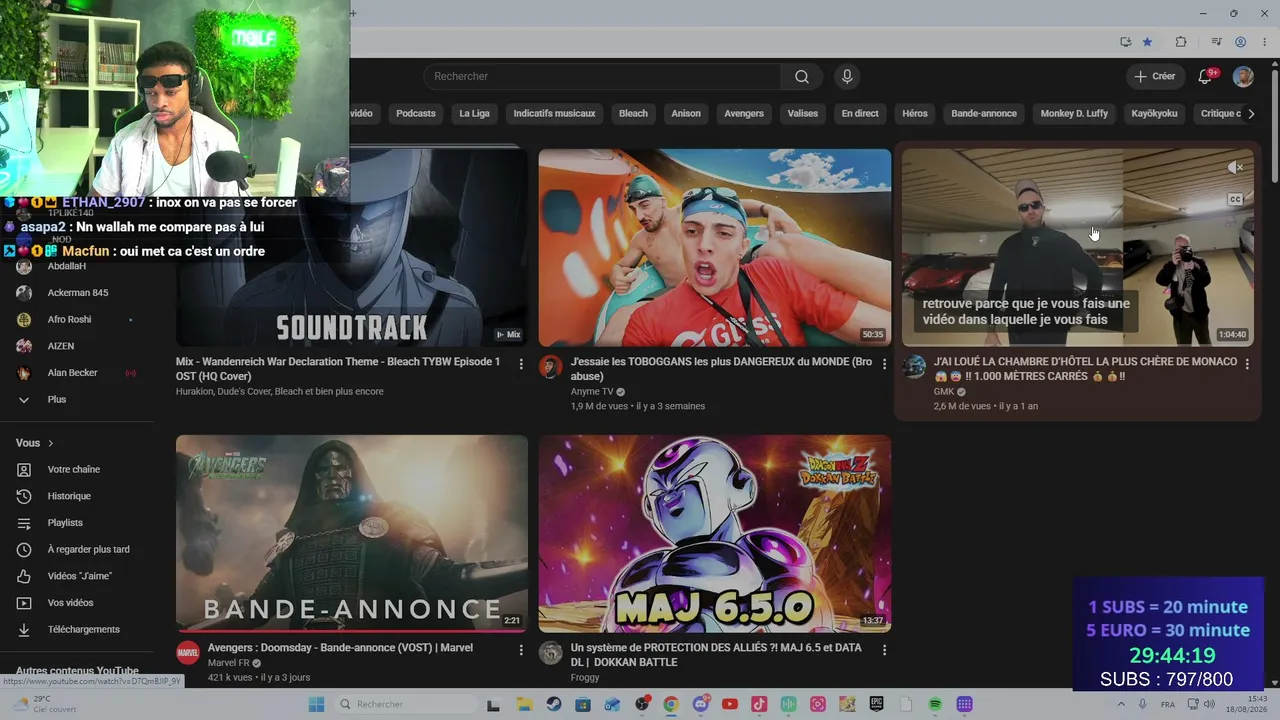The width and height of the screenshot is (1280, 720).
Task: Select the Avengers filter chip
Action: pyautogui.click(x=744, y=113)
